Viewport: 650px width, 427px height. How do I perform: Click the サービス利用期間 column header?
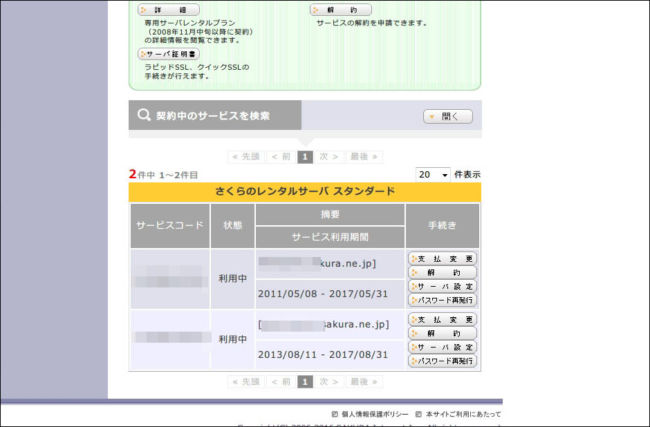point(330,237)
